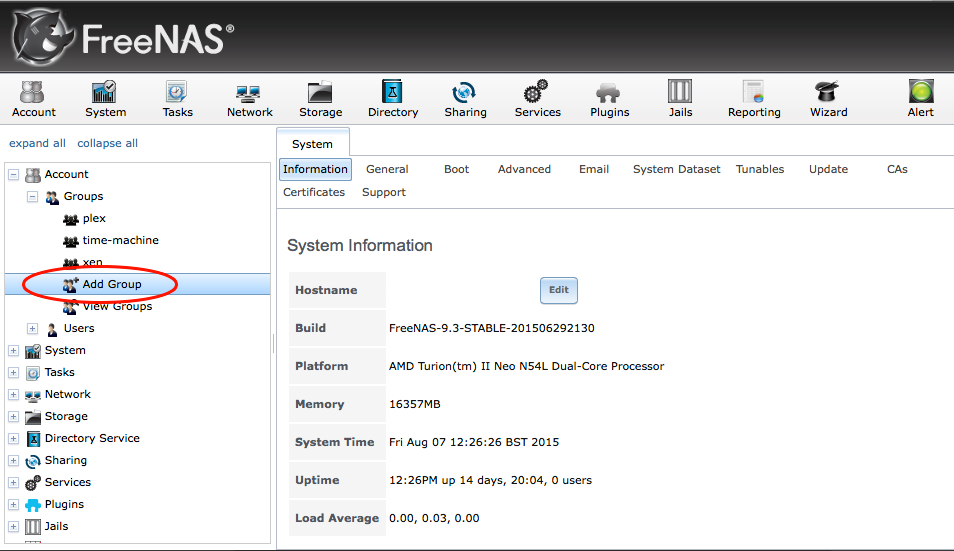Expand the Sharing tree node

pyautogui.click(x=13, y=460)
